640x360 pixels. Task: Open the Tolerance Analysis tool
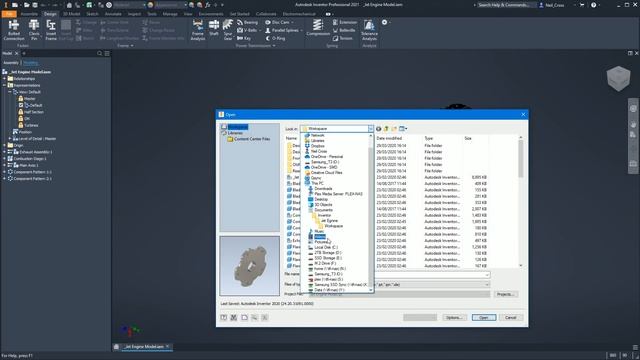point(369,30)
